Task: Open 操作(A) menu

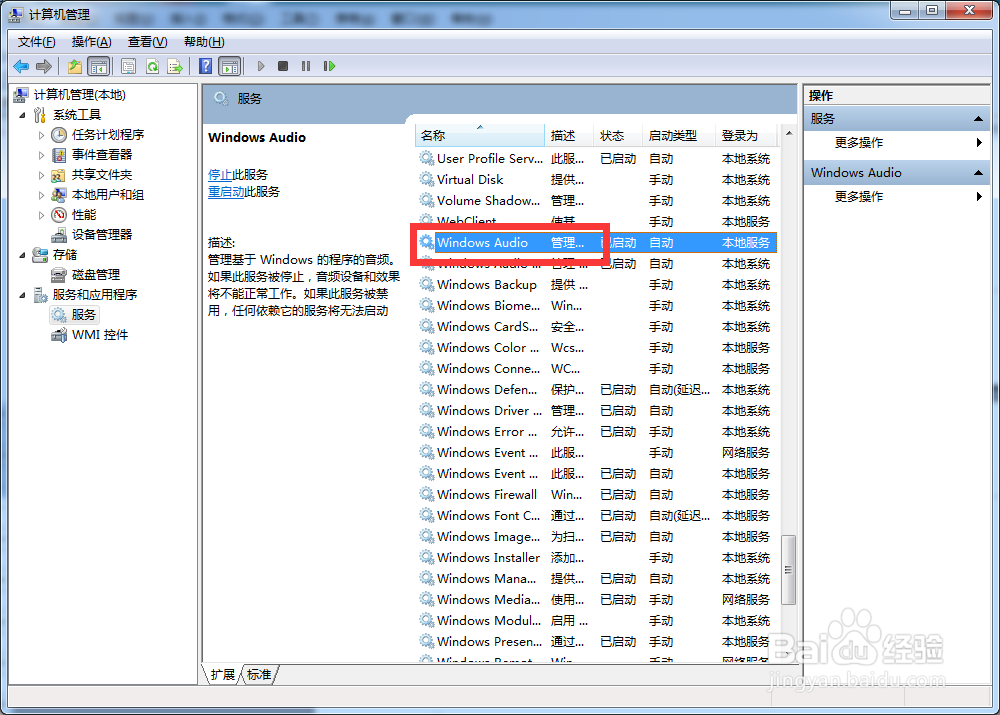Action: point(92,42)
